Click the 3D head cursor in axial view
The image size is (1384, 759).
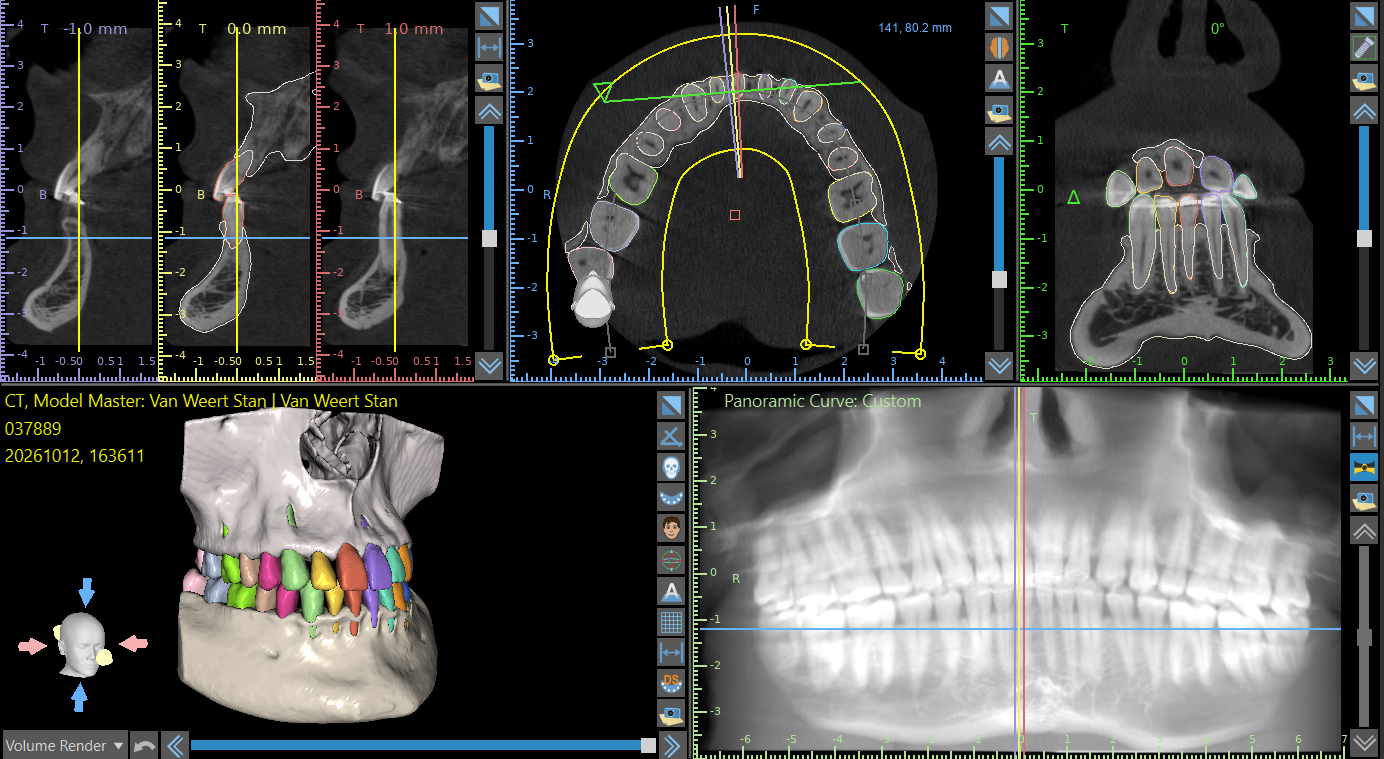592,300
